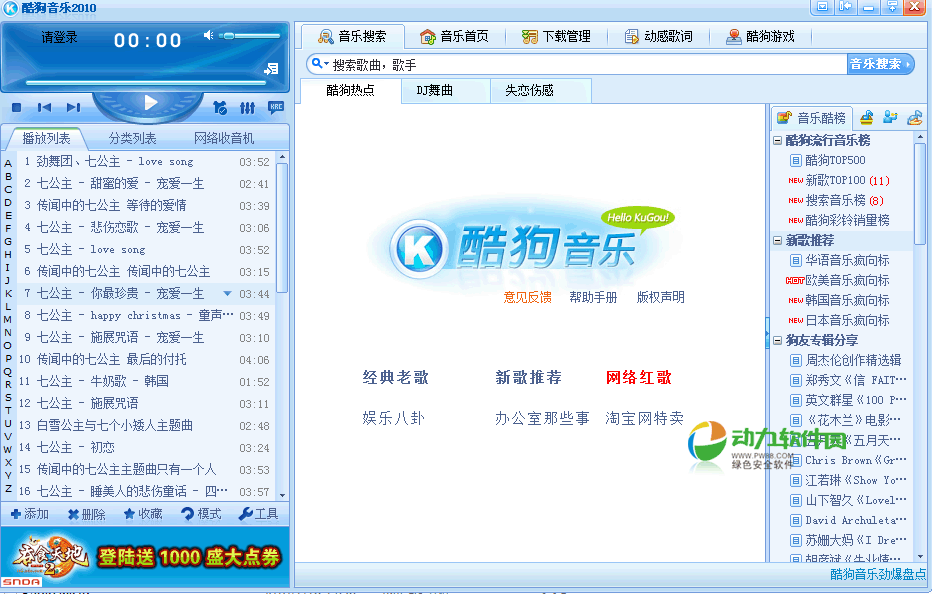Click the volume slider track

pos(255,36)
